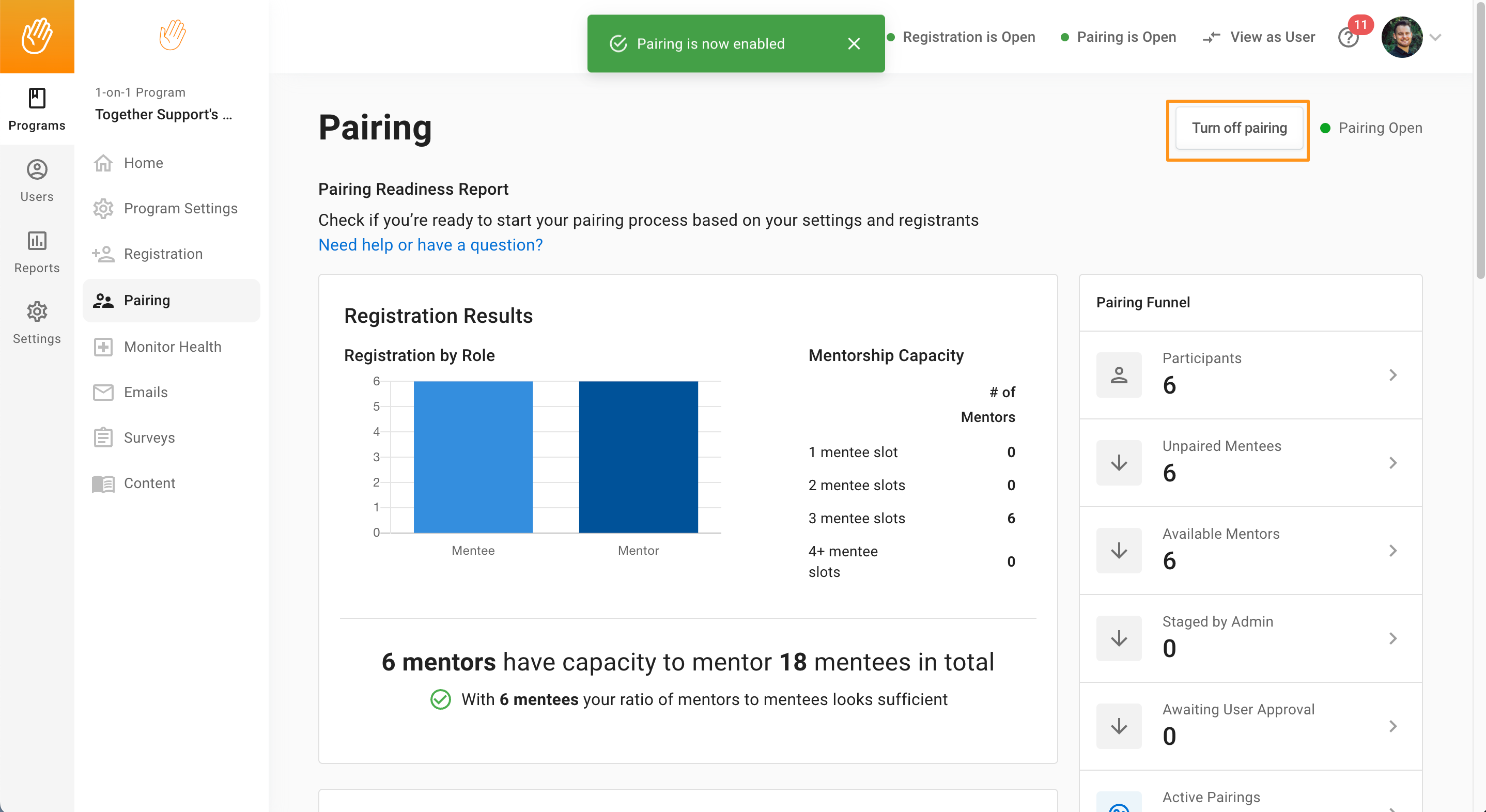Viewport: 1486px width, 812px height.
Task: Open Need help or have a question link
Action: (x=430, y=245)
